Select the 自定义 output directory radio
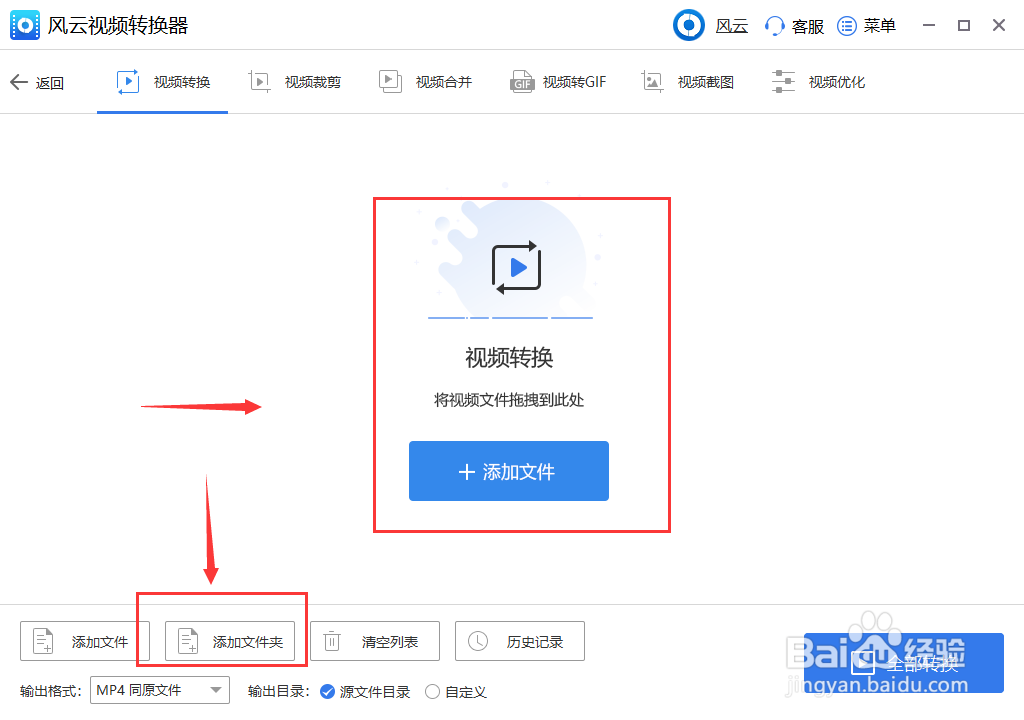 (456, 692)
